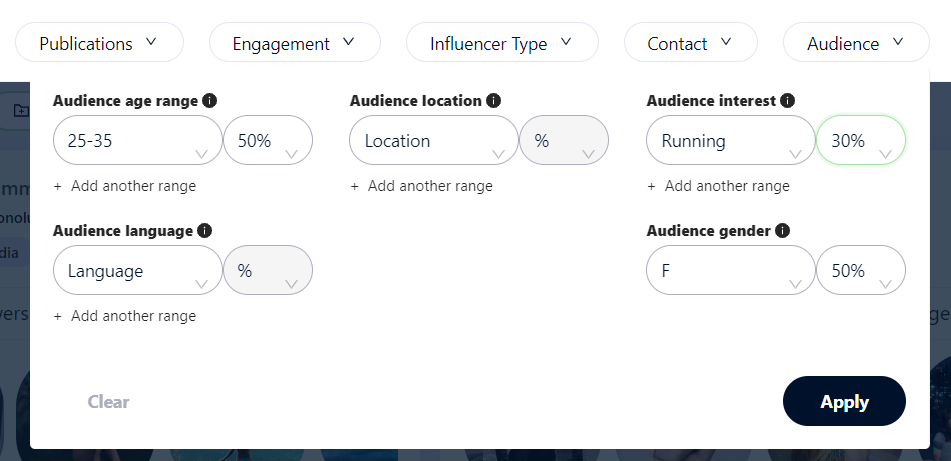Open the age range 50% percentage dropdown
This screenshot has height=461, width=951.
click(268, 141)
